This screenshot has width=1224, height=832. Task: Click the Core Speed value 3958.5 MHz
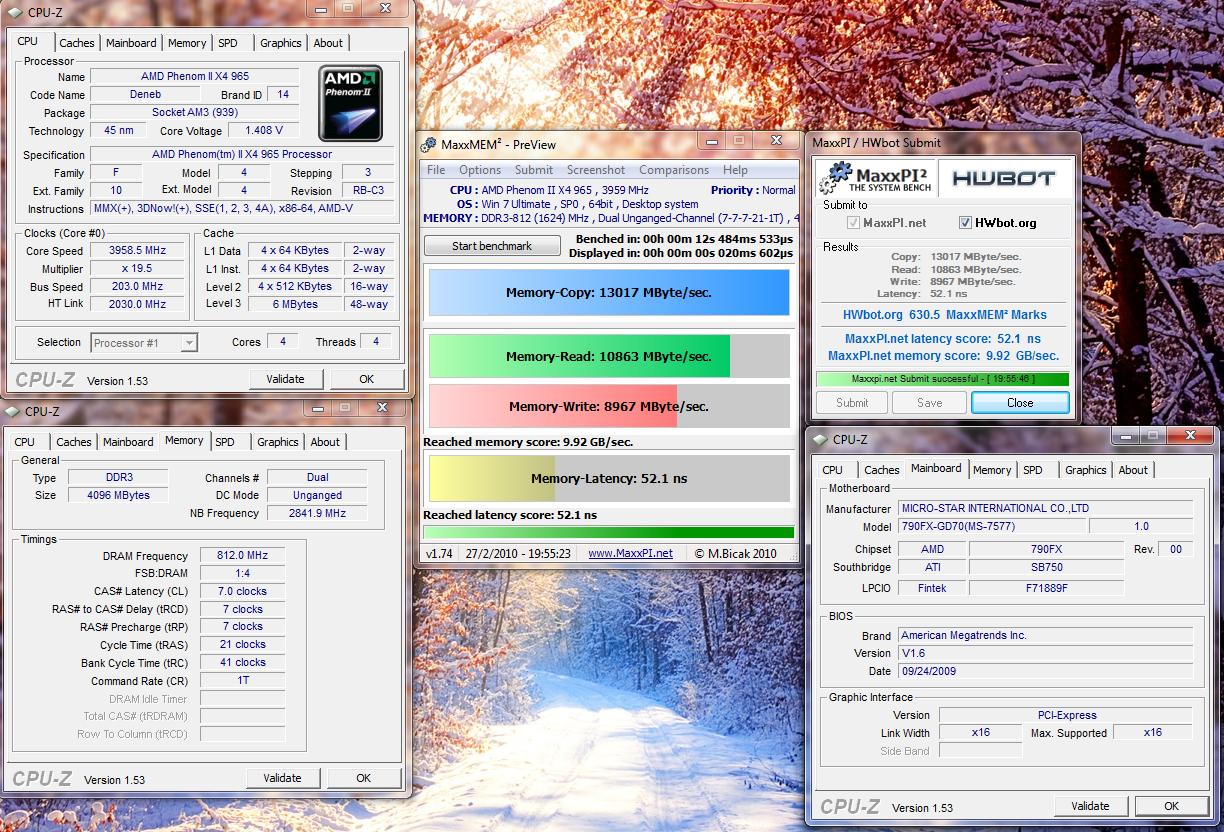pyautogui.click(x=137, y=251)
